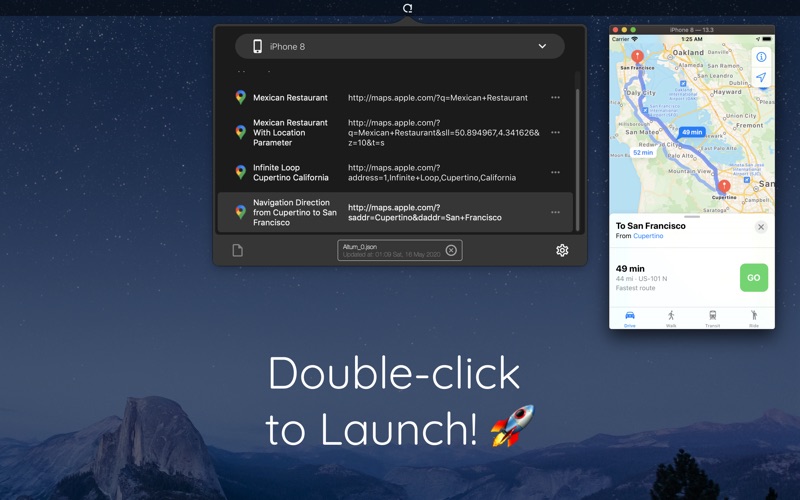
Task: Click maps pin icon for Location Parameter row
Action: (240, 133)
